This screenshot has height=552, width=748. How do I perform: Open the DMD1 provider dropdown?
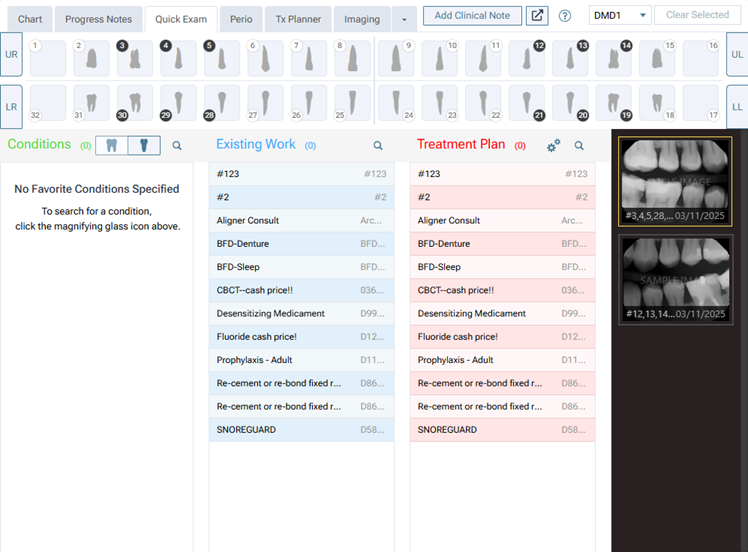(618, 15)
